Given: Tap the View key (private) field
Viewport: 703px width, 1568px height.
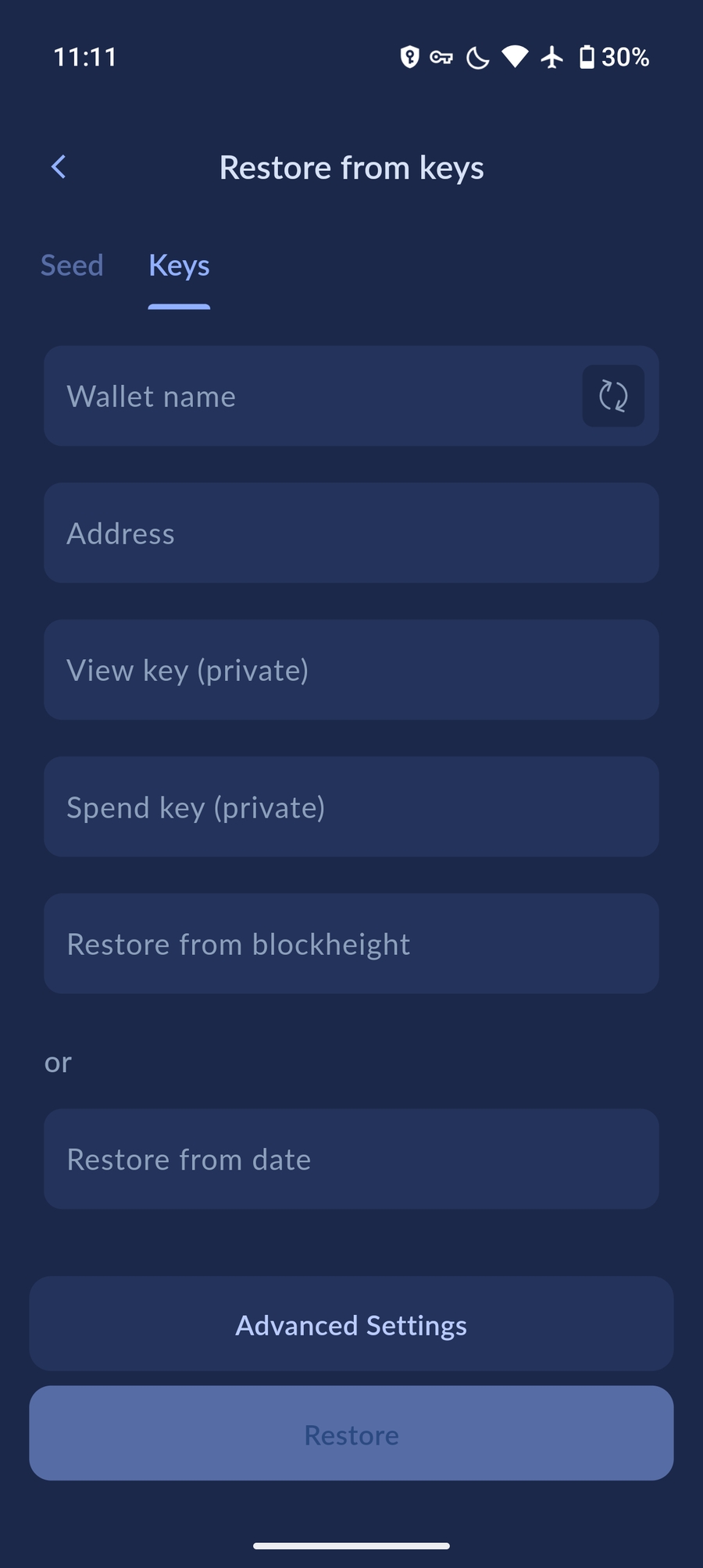Looking at the screenshot, I should [x=351, y=670].
